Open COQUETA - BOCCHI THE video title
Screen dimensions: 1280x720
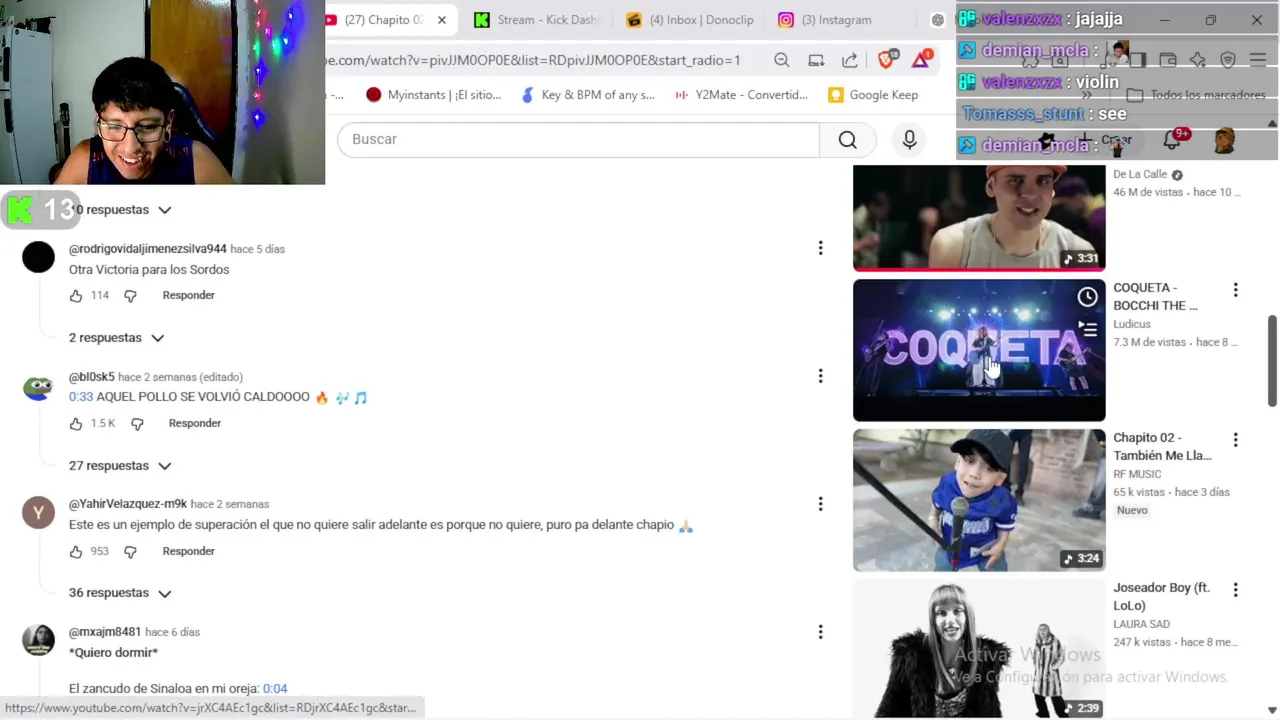point(1155,297)
